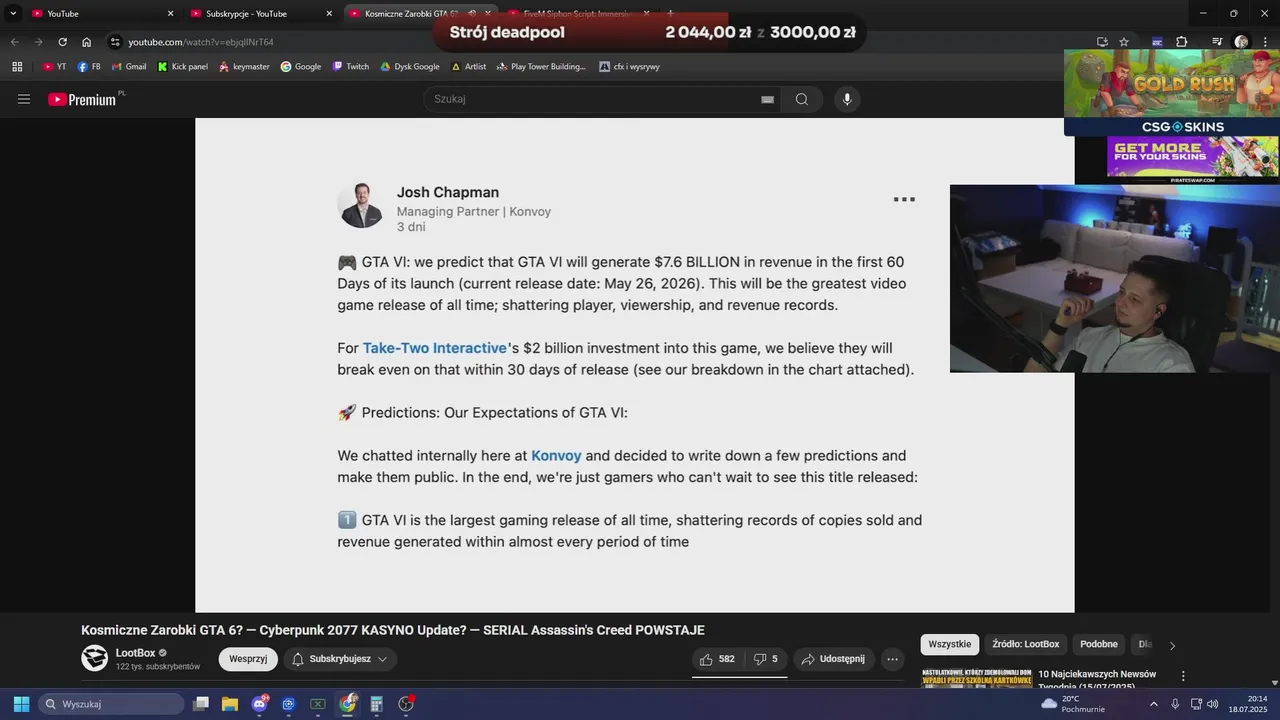Screen dimensions: 1280x720
Task: Follow the Konvoy link in post
Action: pos(556,455)
